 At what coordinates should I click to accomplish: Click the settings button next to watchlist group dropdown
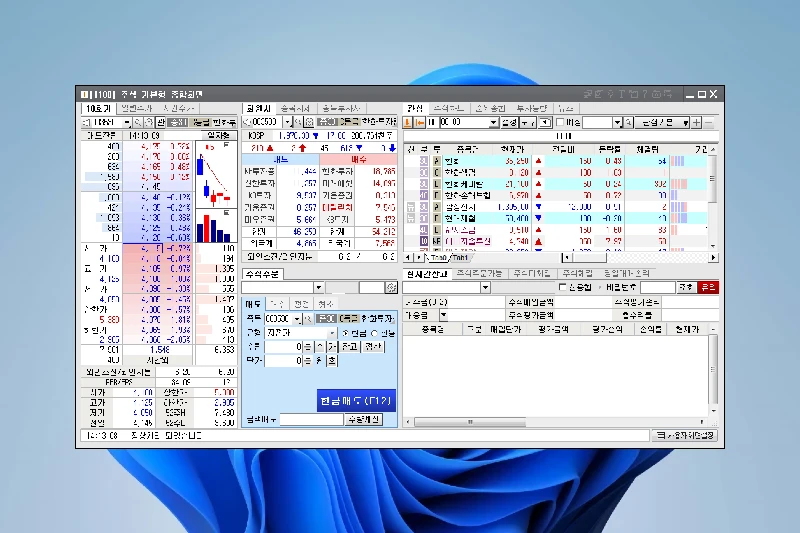pos(509,122)
